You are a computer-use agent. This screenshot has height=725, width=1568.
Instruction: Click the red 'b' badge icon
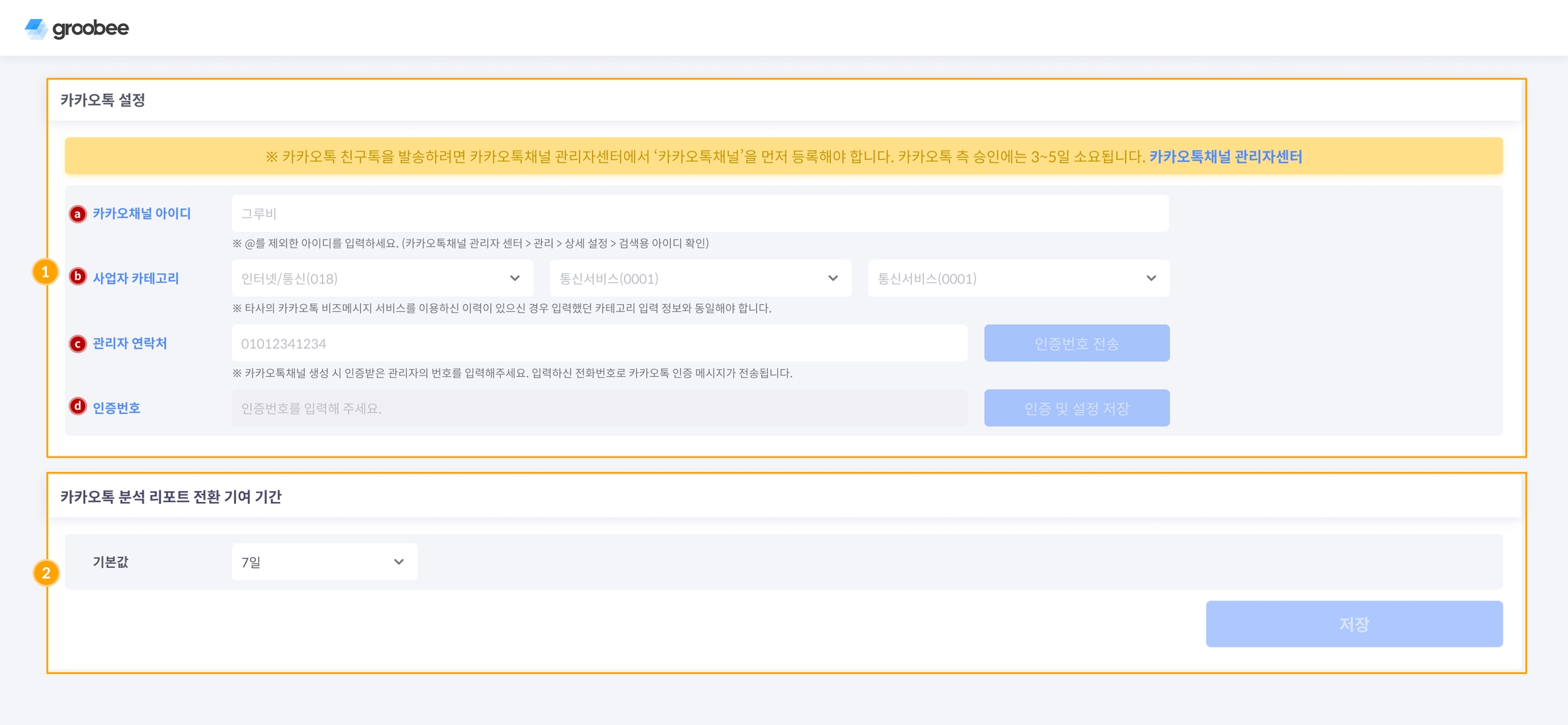click(x=78, y=277)
